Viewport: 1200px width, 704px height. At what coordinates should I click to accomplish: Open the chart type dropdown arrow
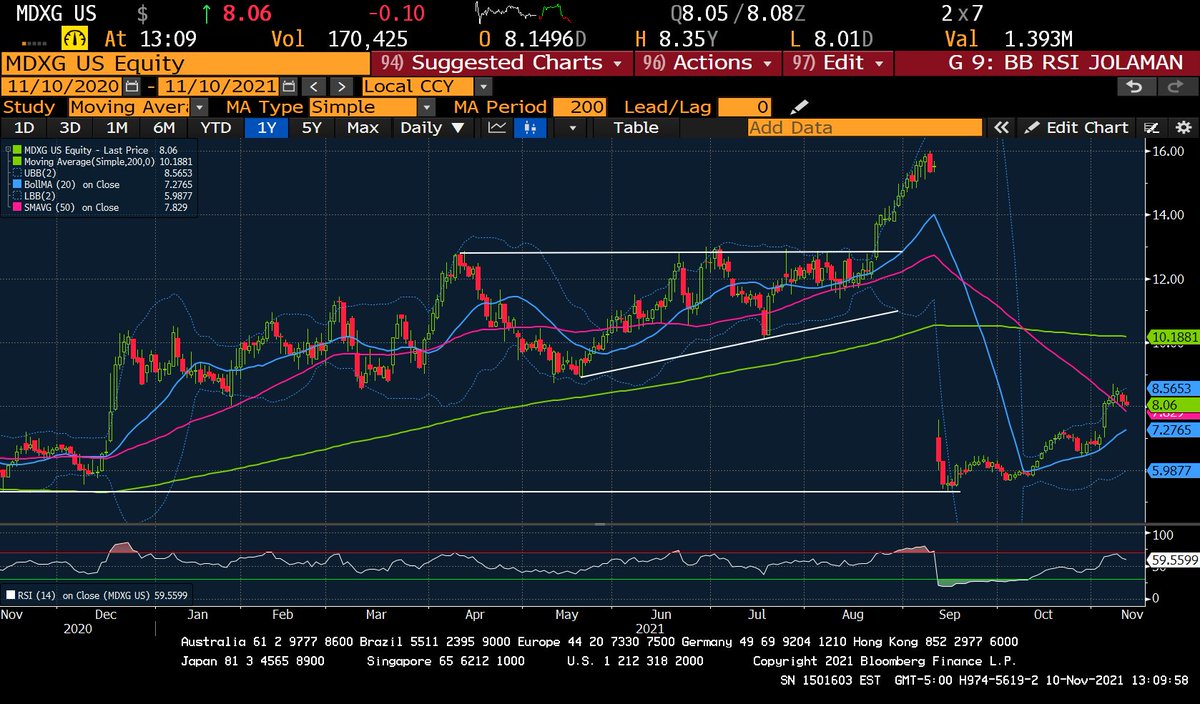pyautogui.click(x=572, y=128)
